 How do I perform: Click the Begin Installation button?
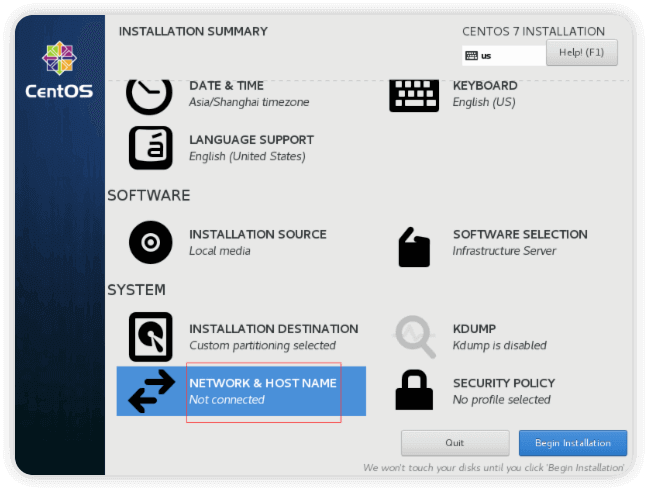click(x=573, y=443)
